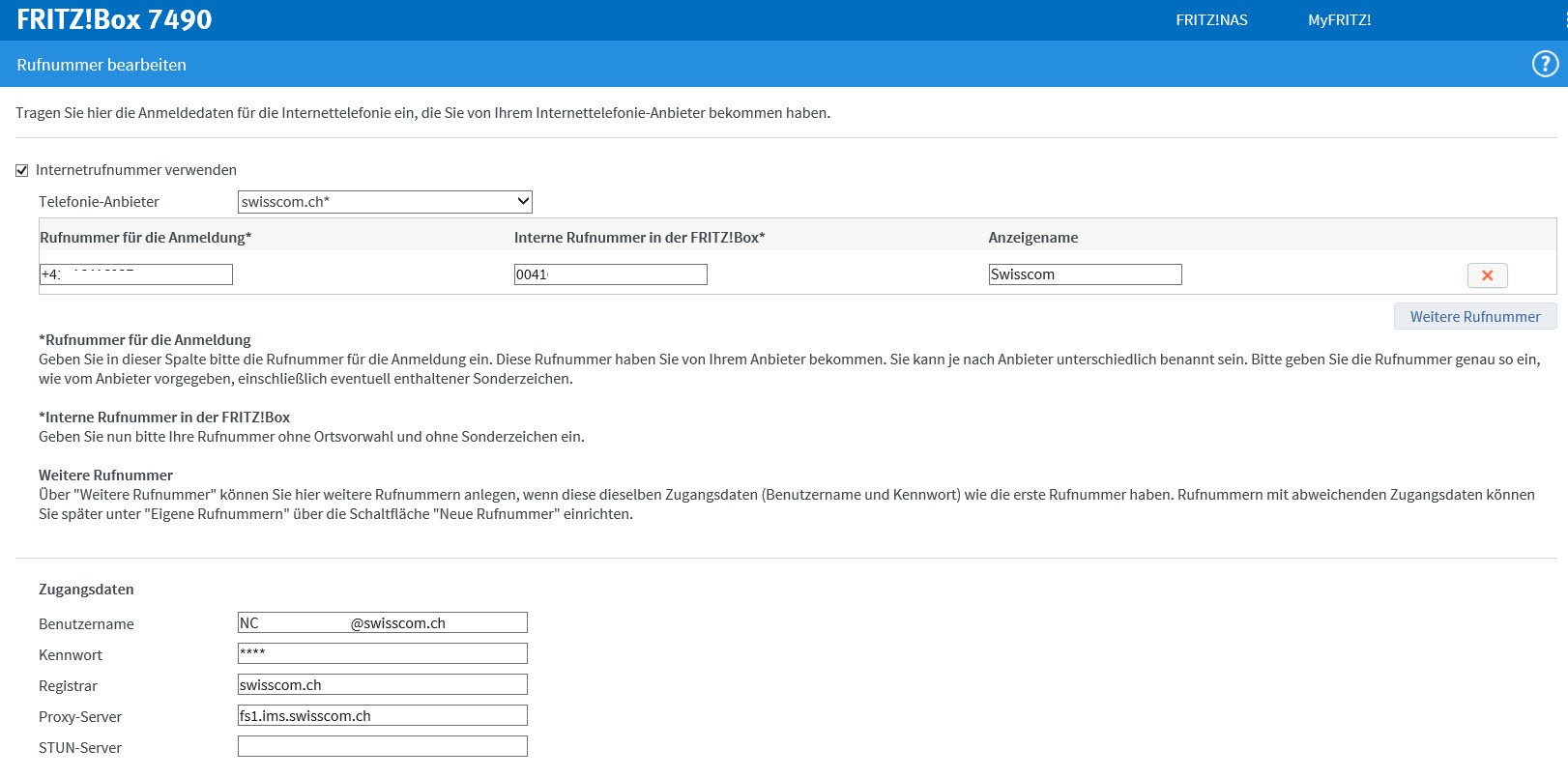Focus the Rufnummer für die Anmeldung field
This screenshot has width=1568, height=778.
tap(136, 274)
